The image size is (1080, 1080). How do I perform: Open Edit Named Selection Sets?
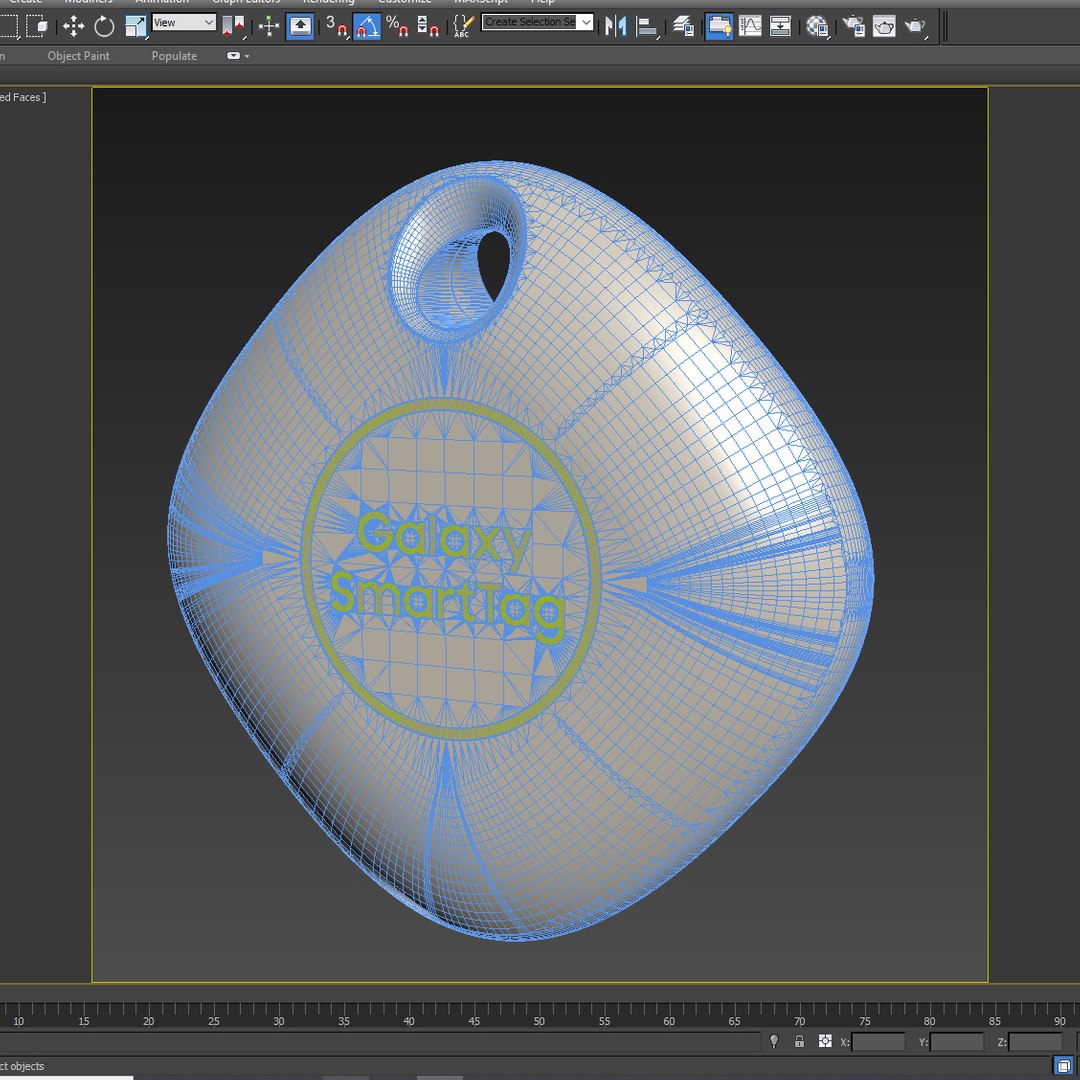463,26
